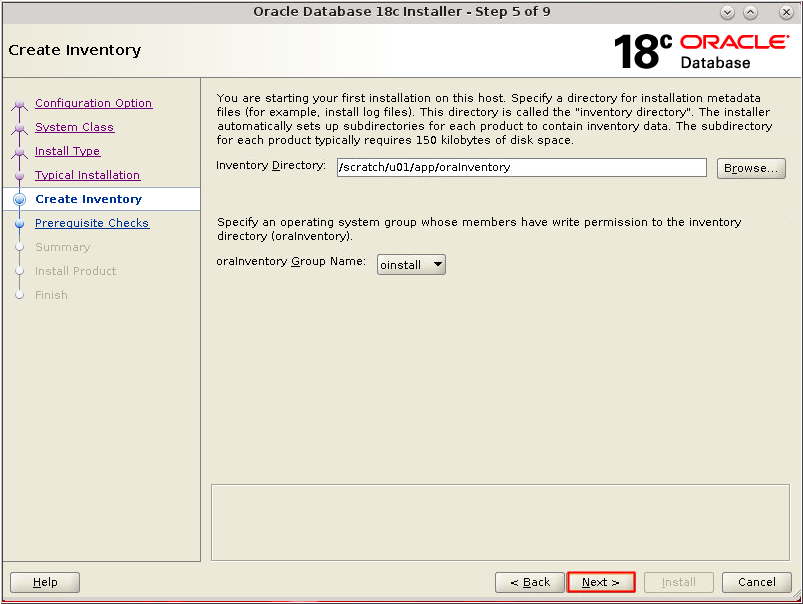Maximize the installer window
Screen dimensions: 803x604
[750, 12]
